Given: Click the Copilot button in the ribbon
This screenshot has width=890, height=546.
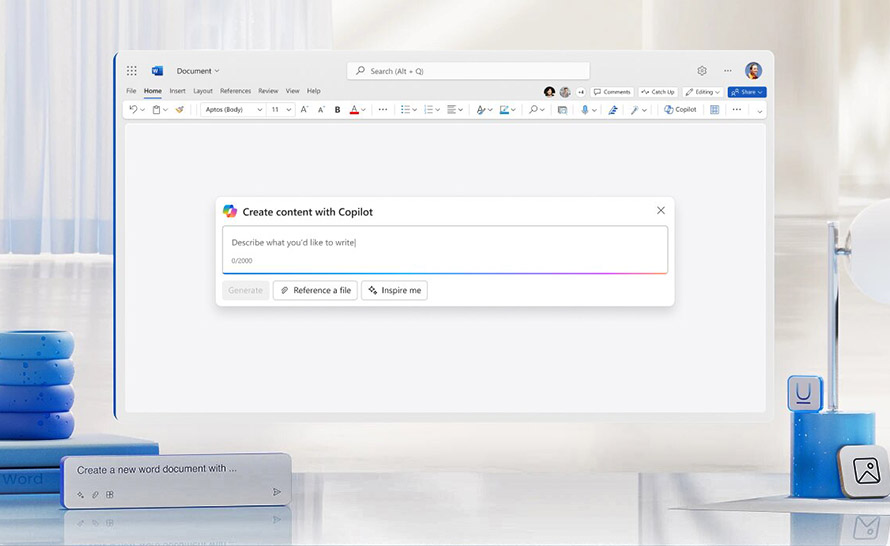Looking at the screenshot, I should pyautogui.click(x=681, y=110).
